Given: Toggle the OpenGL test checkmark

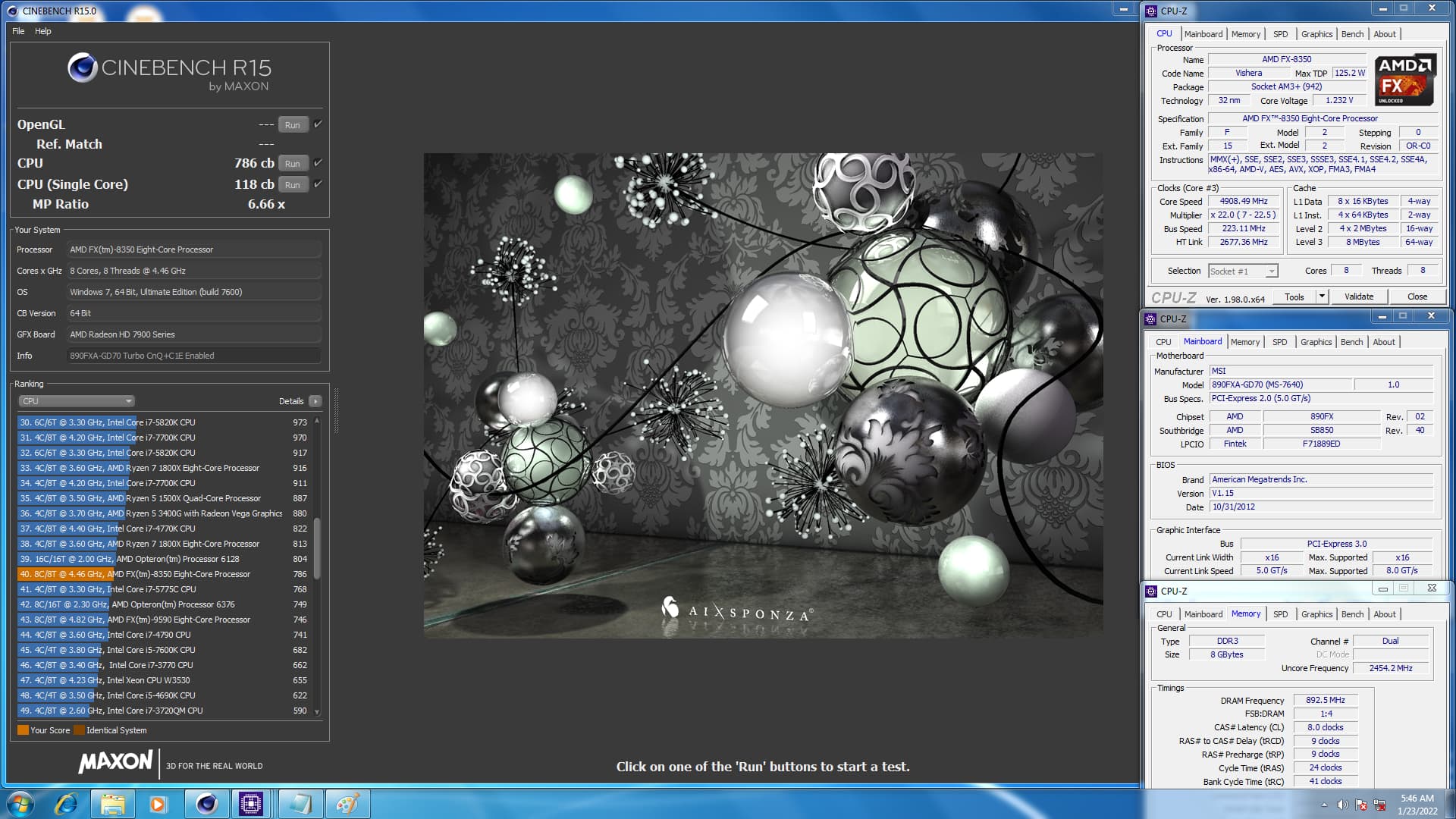Looking at the screenshot, I should click(x=318, y=124).
